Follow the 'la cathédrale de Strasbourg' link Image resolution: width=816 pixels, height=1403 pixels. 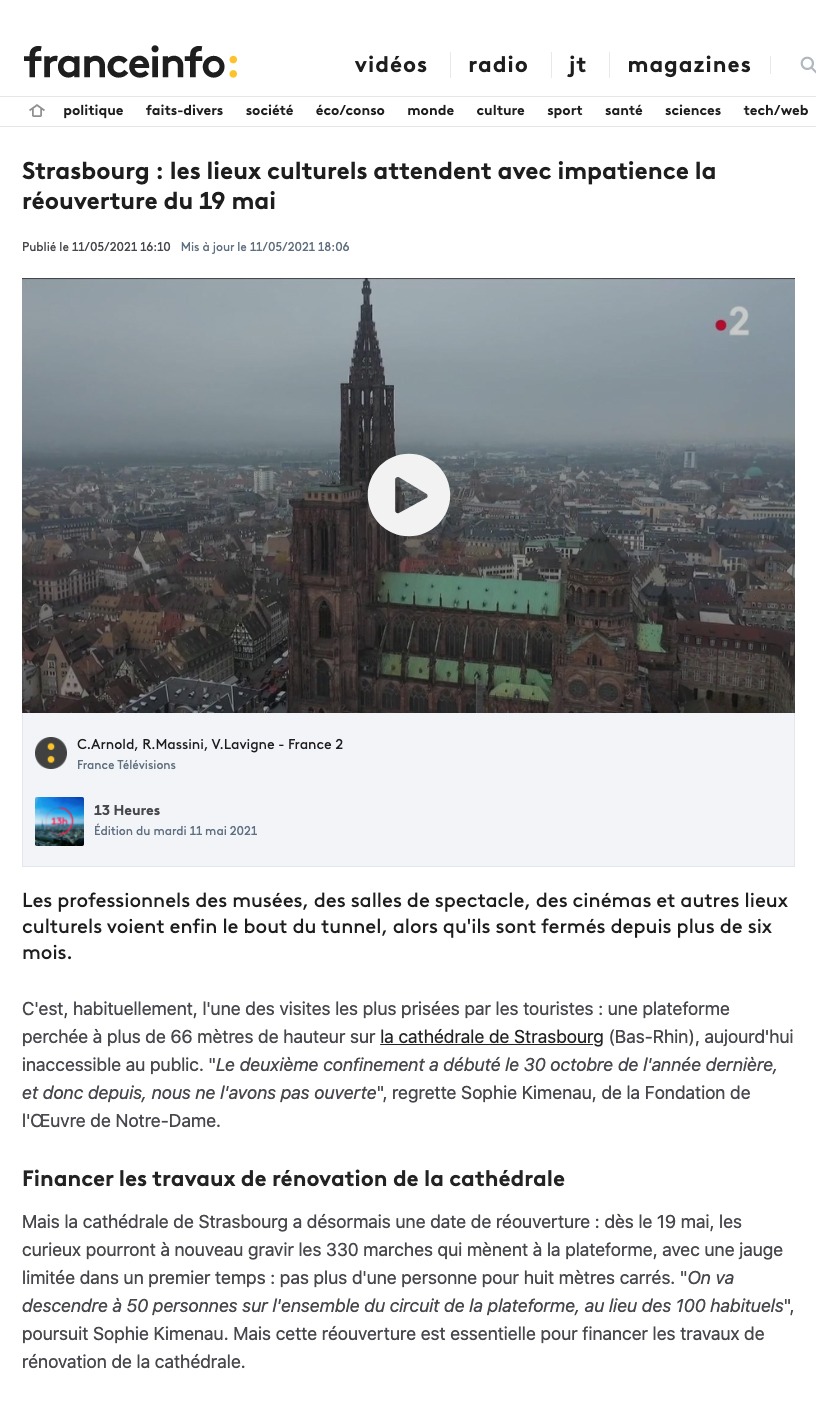point(492,1037)
